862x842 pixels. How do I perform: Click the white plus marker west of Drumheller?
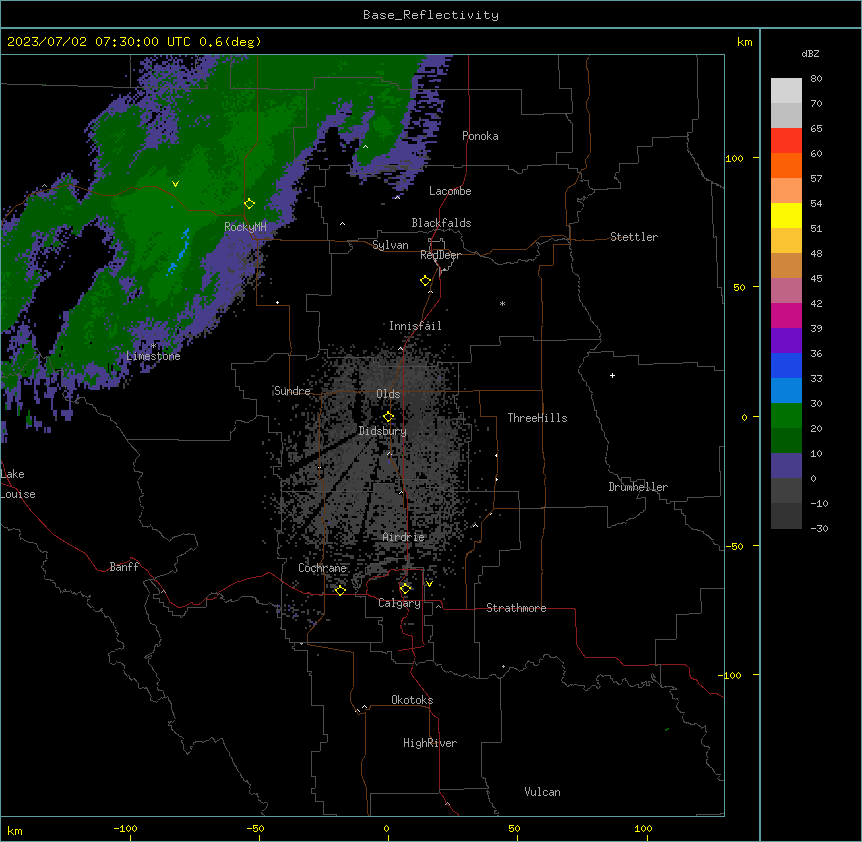coord(612,375)
